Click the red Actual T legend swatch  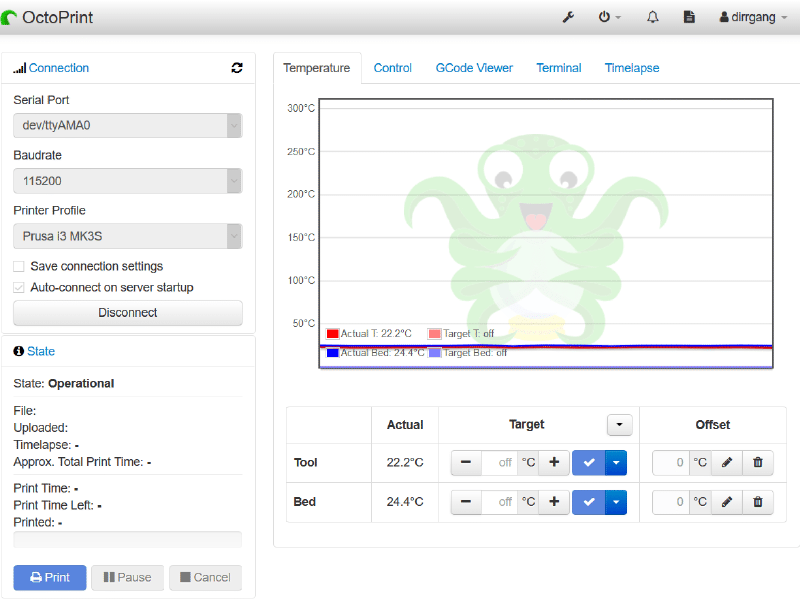pyautogui.click(x=333, y=334)
